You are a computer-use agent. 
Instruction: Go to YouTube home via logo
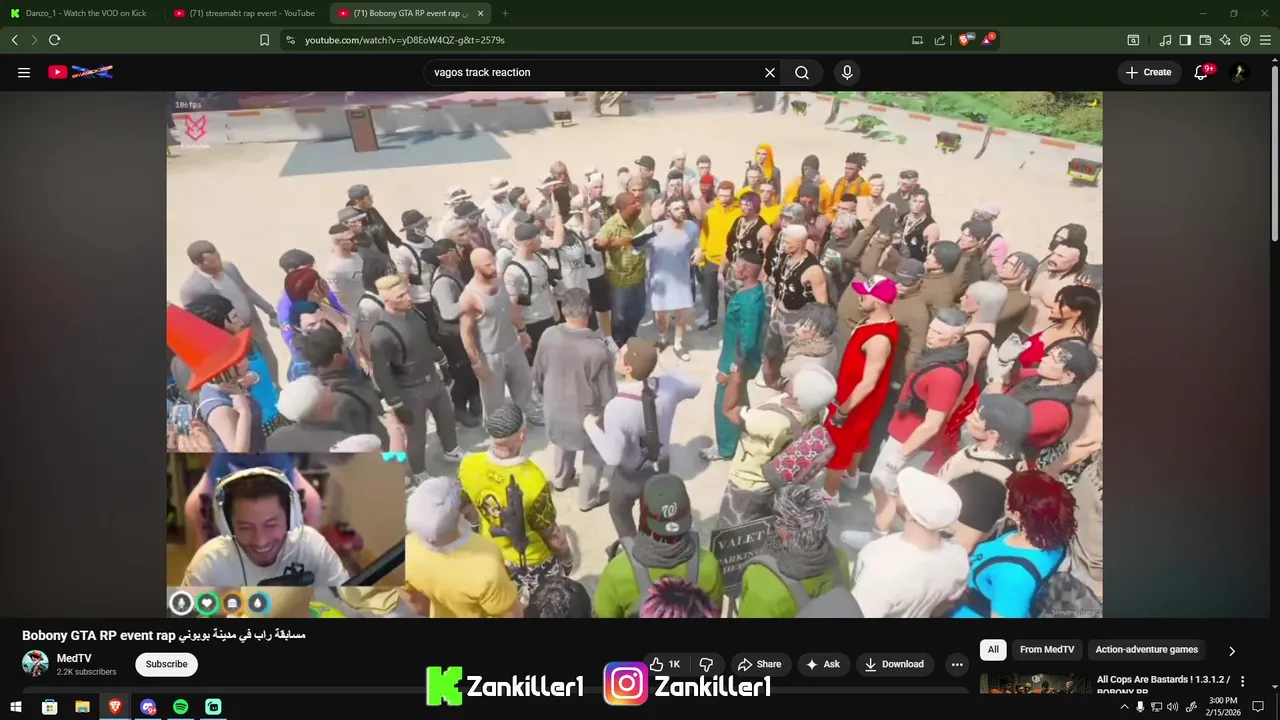pos(80,72)
